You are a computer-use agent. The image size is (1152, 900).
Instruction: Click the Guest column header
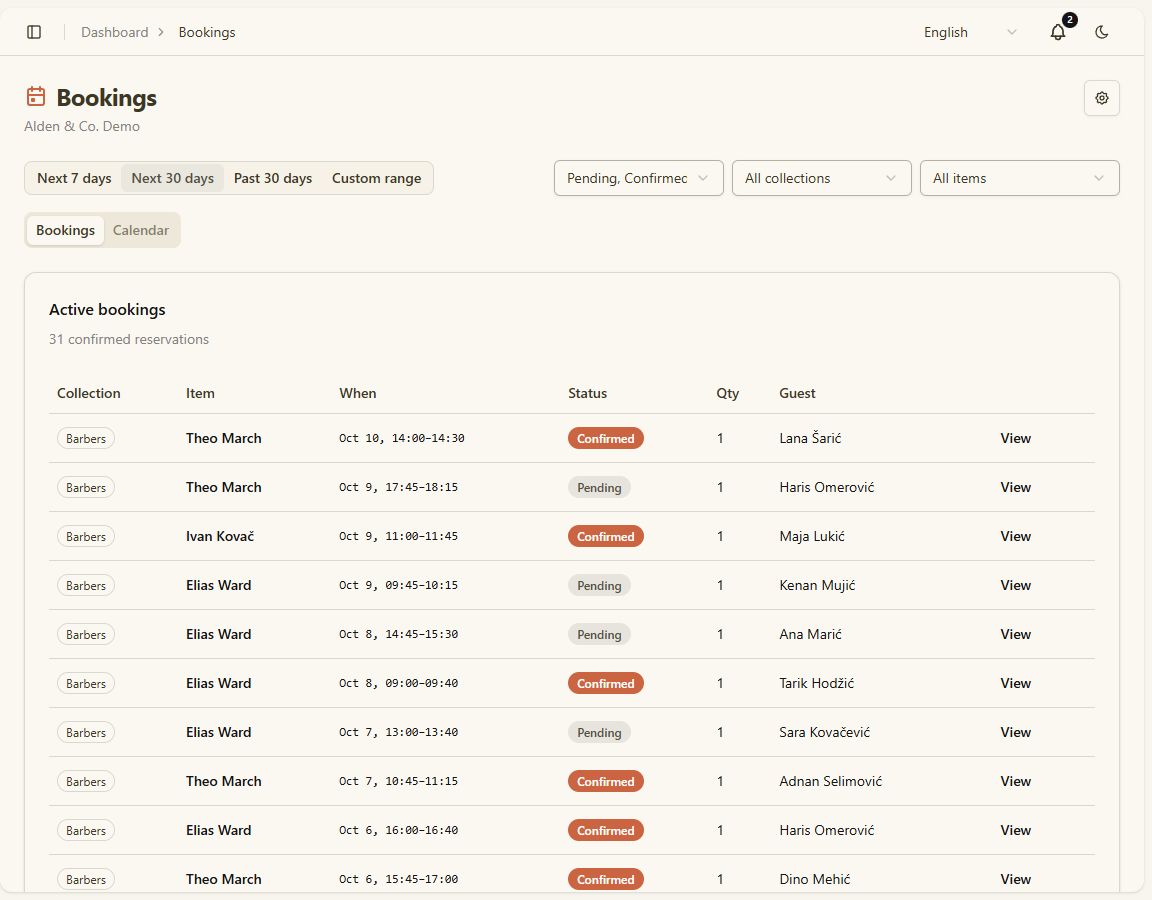[x=797, y=393]
